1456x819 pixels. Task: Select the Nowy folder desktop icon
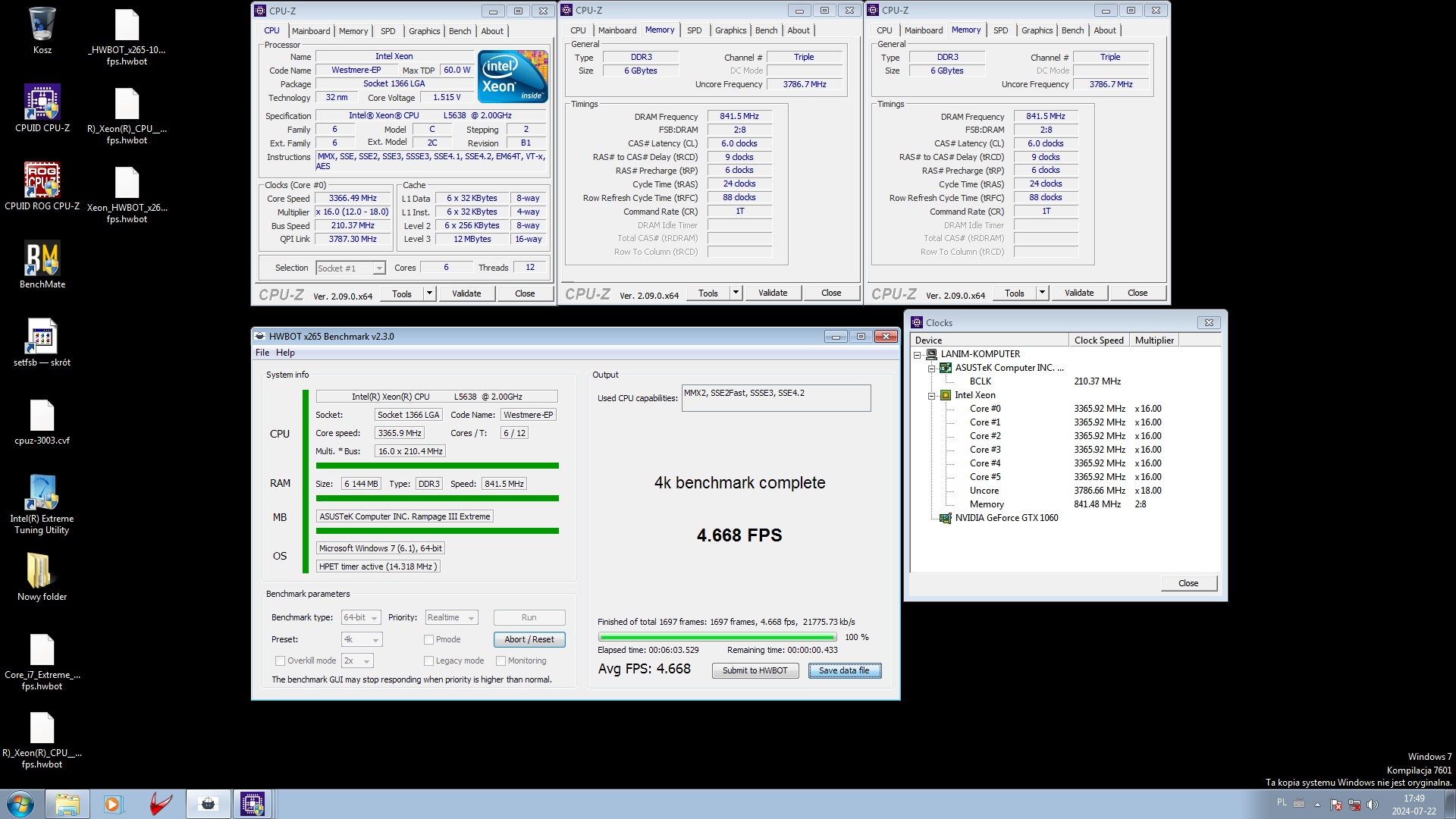pyautogui.click(x=42, y=576)
